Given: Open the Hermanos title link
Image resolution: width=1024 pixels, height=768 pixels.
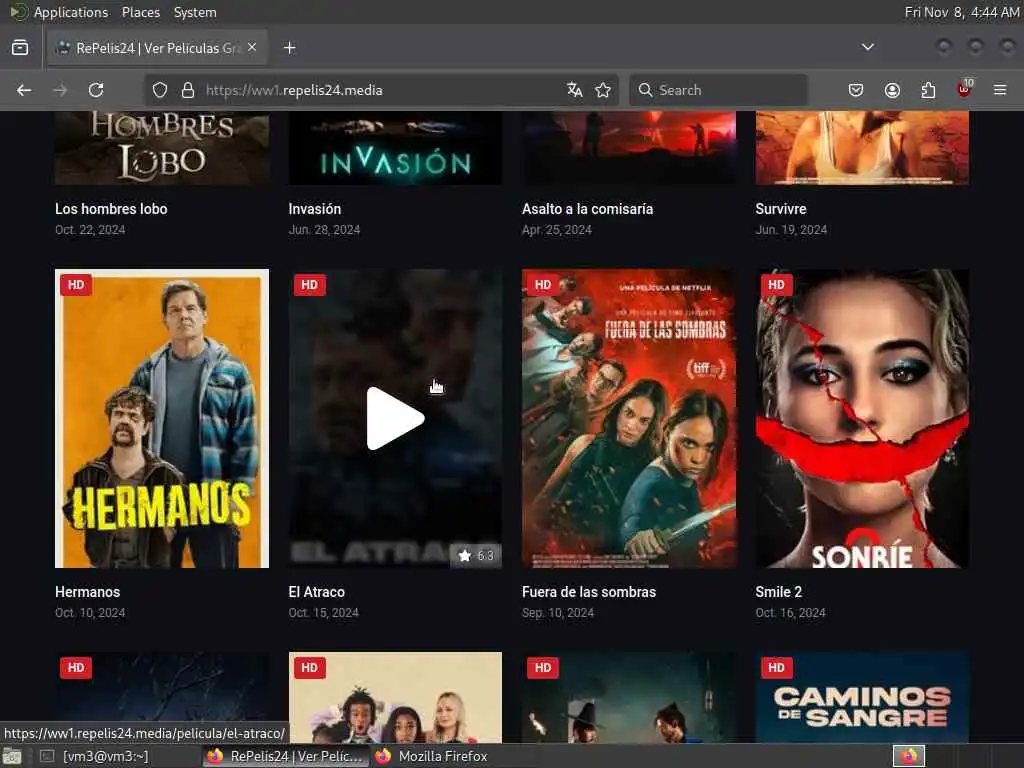Looking at the screenshot, I should pos(88,592).
